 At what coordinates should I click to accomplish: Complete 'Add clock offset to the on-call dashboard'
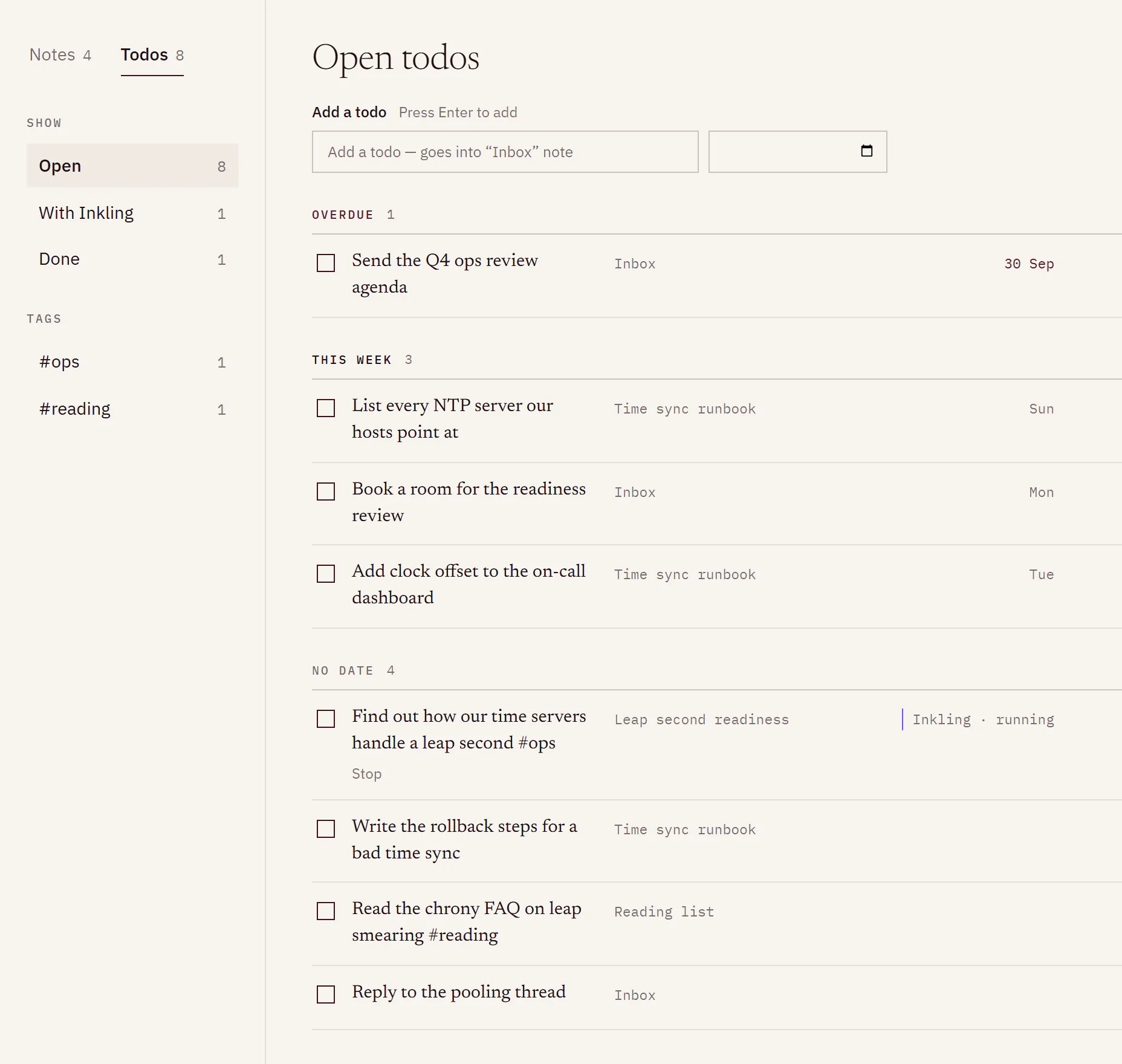coord(326,574)
